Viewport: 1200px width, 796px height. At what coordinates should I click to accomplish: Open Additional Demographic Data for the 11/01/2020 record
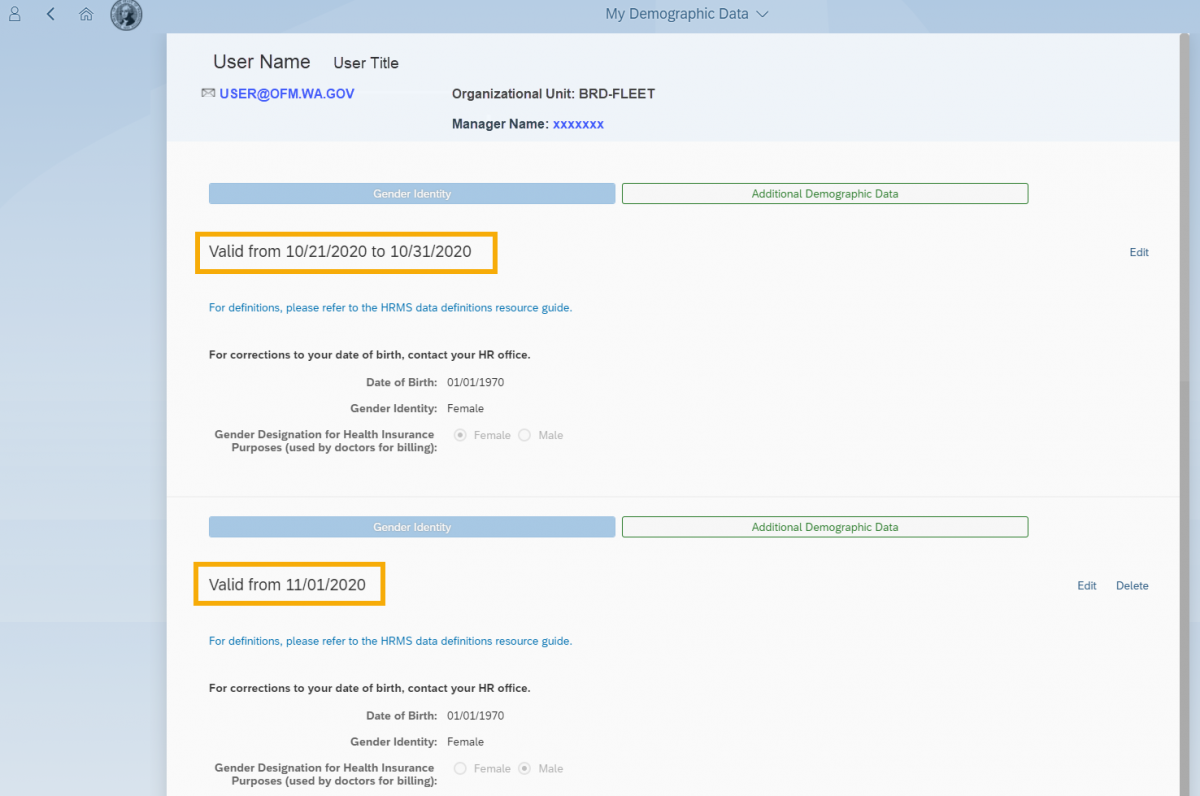point(824,527)
